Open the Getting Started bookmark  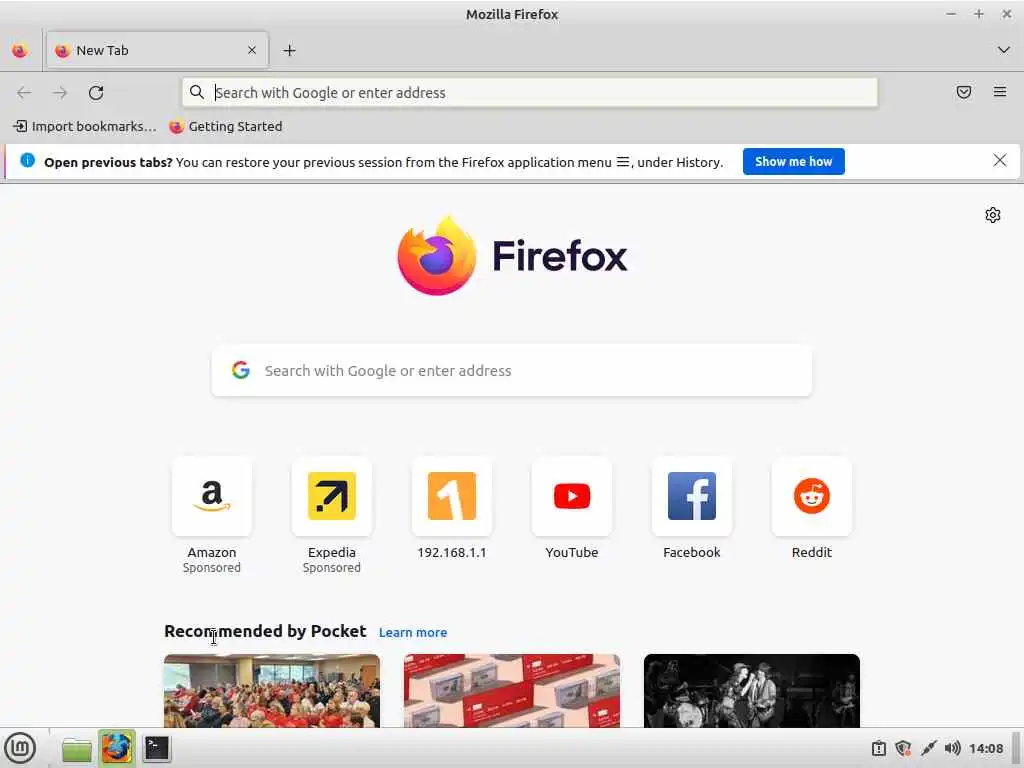click(226, 127)
